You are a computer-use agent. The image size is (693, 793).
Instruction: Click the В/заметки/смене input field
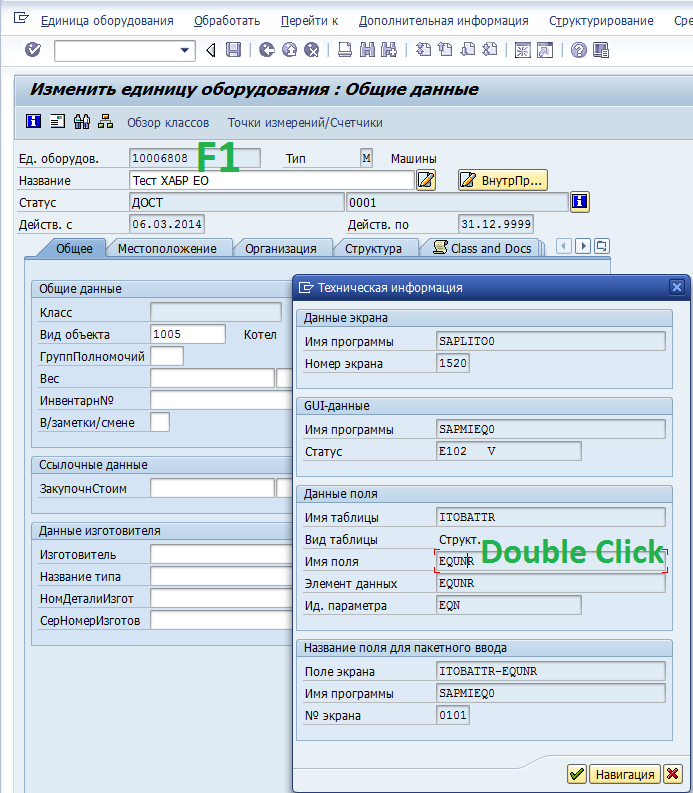tap(160, 422)
